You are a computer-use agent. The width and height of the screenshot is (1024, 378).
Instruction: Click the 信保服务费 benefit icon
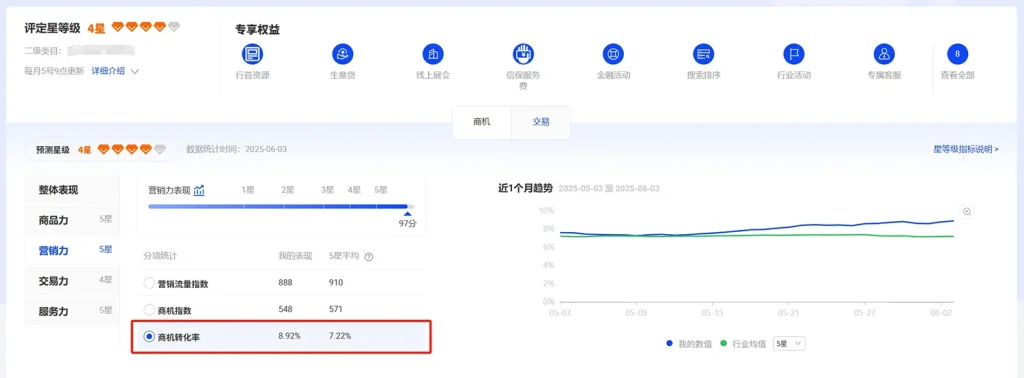tap(523, 54)
